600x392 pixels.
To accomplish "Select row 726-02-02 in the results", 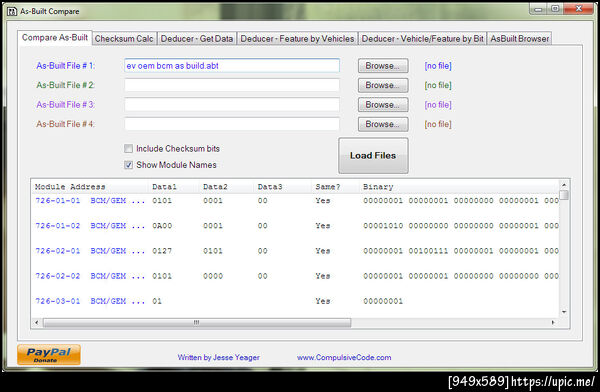I will click(x=295, y=276).
